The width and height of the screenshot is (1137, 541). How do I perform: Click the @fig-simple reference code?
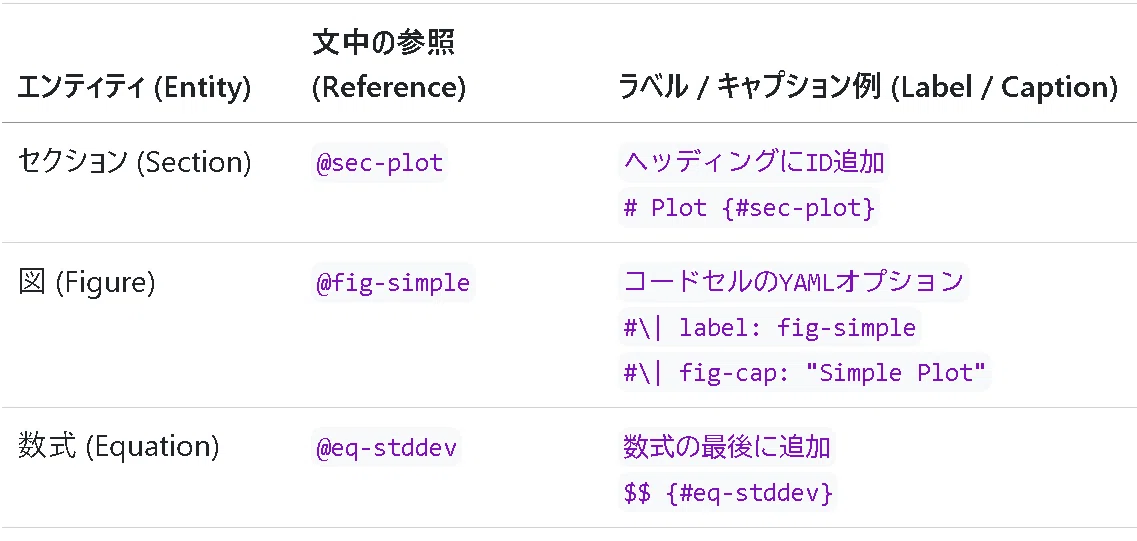point(392,282)
